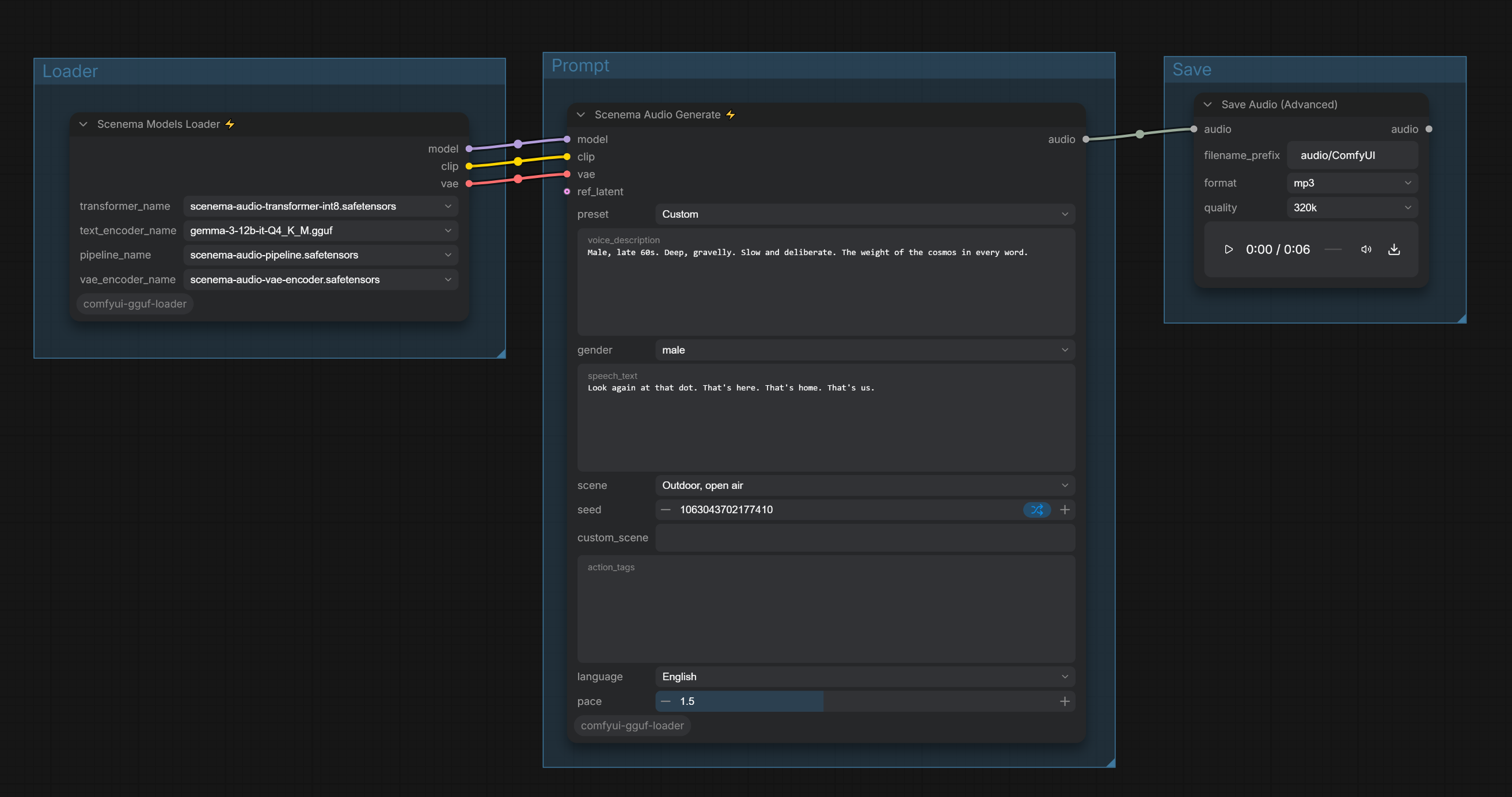This screenshot has width=1512, height=797.
Task: Open the vae_encoder_name dropdown
Action: (x=321, y=279)
